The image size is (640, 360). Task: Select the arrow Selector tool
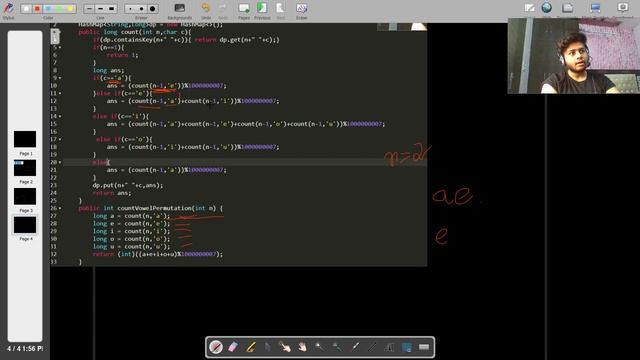[x=268, y=347]
